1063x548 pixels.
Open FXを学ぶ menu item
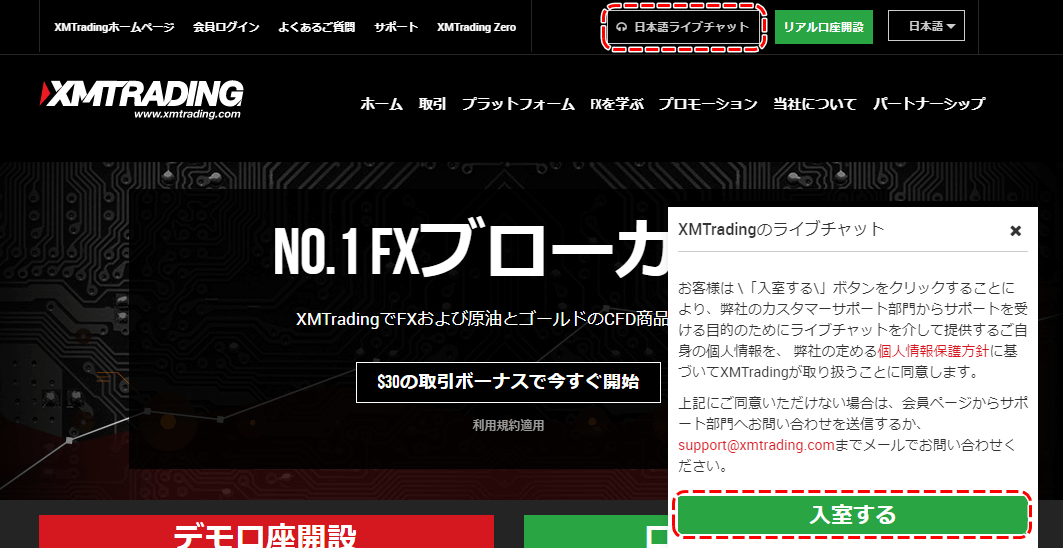[x=616, y=104]
